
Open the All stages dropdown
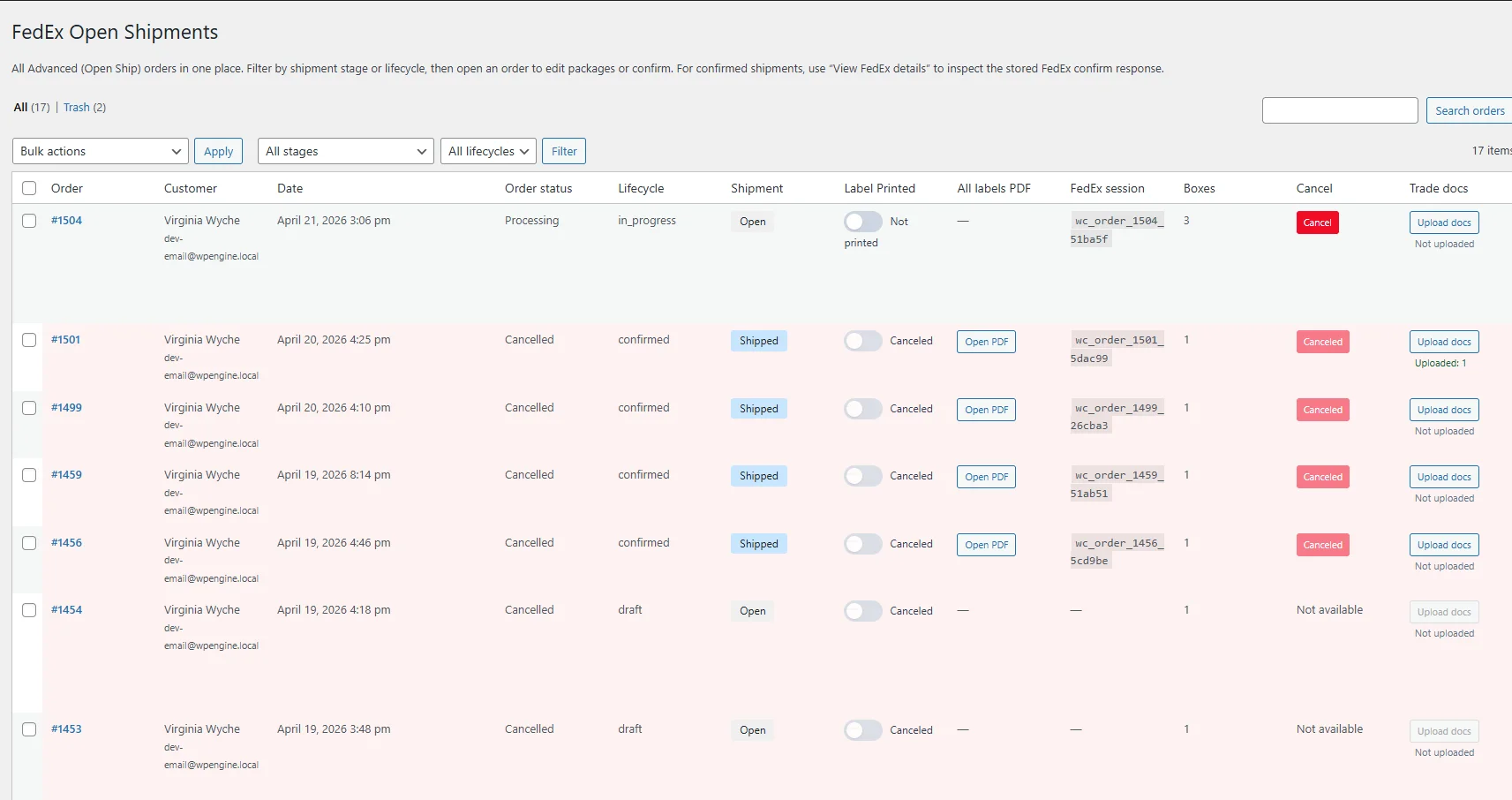(x=346, y=151)
